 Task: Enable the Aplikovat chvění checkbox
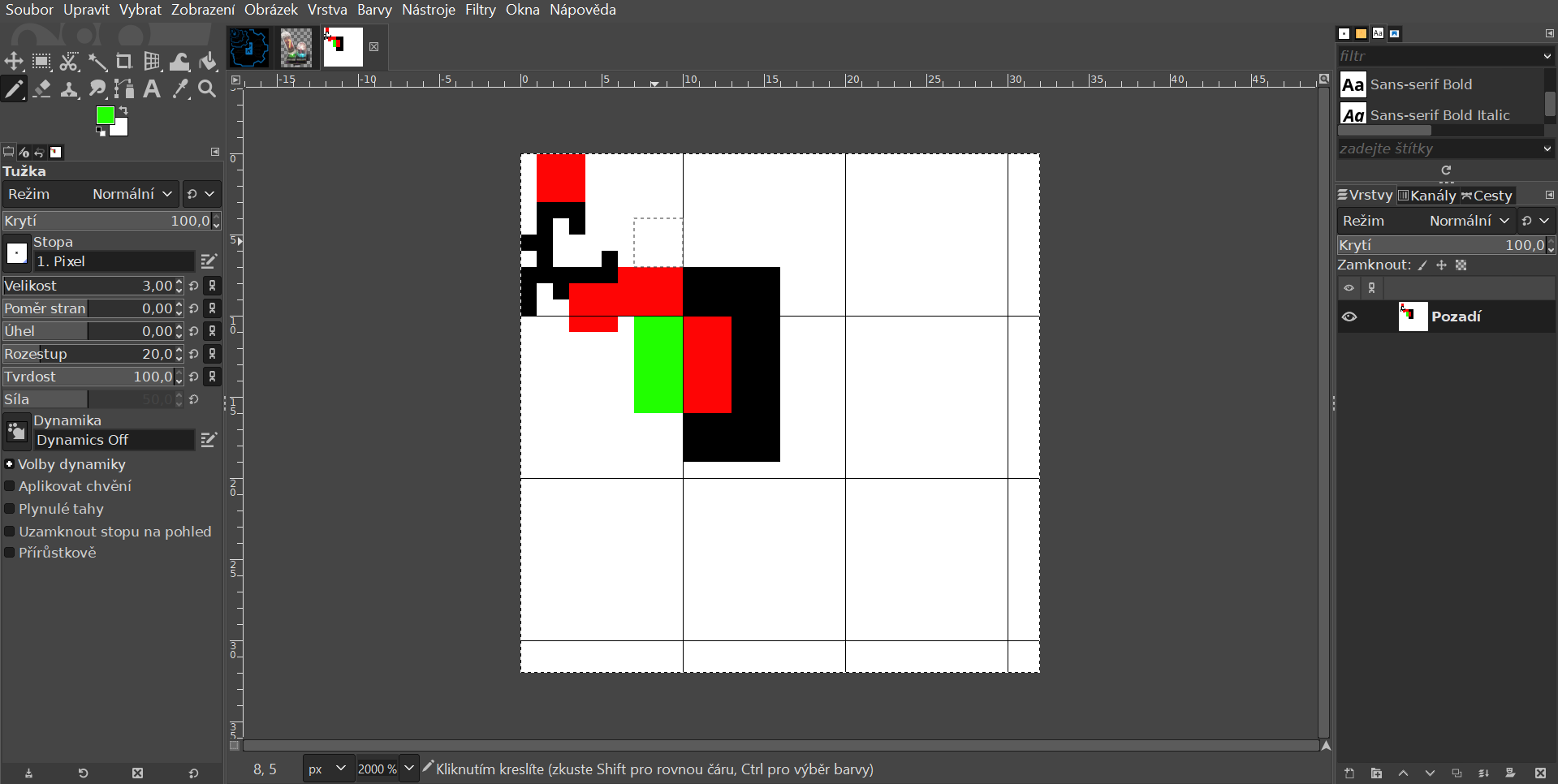(10, 486)
